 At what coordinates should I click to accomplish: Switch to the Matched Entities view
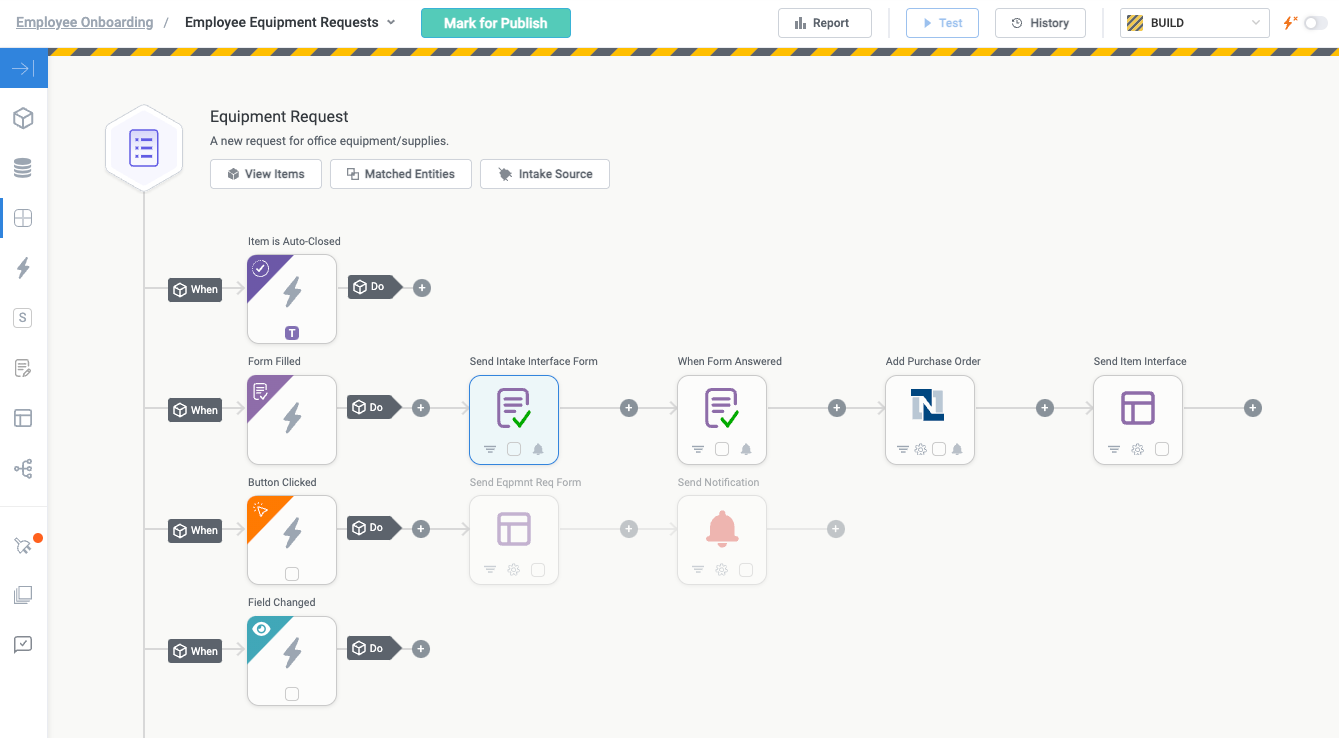point(400,174)
